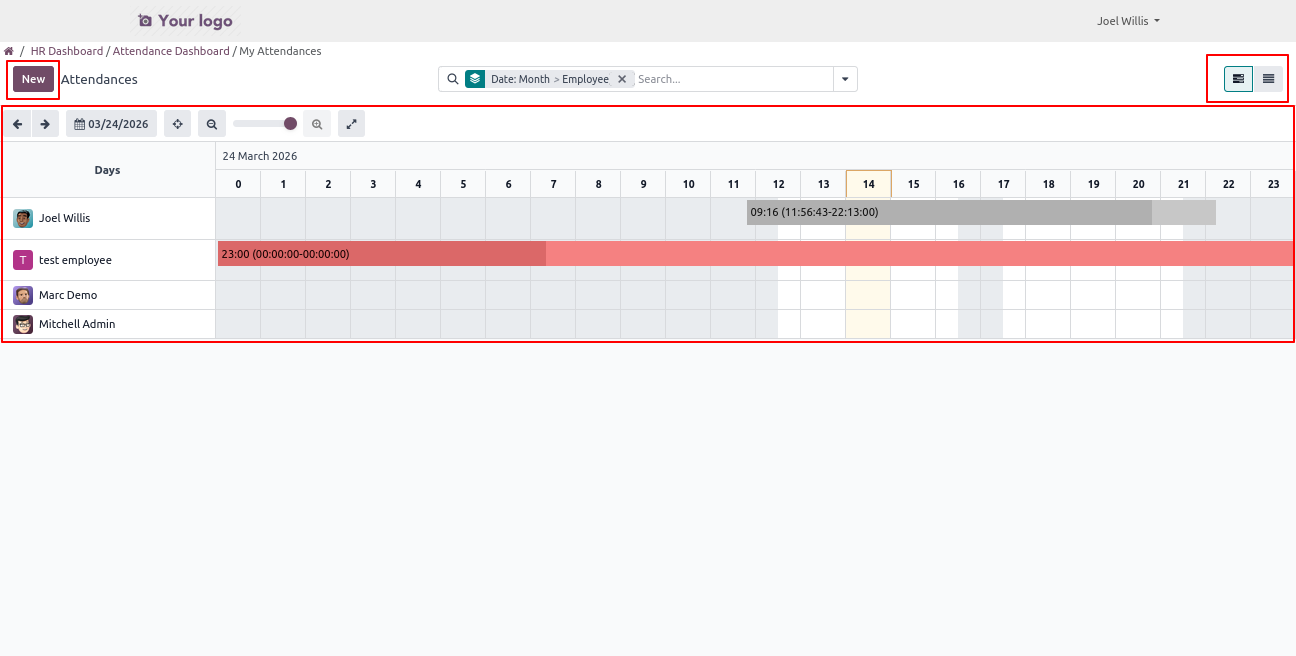This screenshot has height=656, width=1296.
Task: Open HR Dashboard breadcrumb
Action: click(x=67, y=51)
